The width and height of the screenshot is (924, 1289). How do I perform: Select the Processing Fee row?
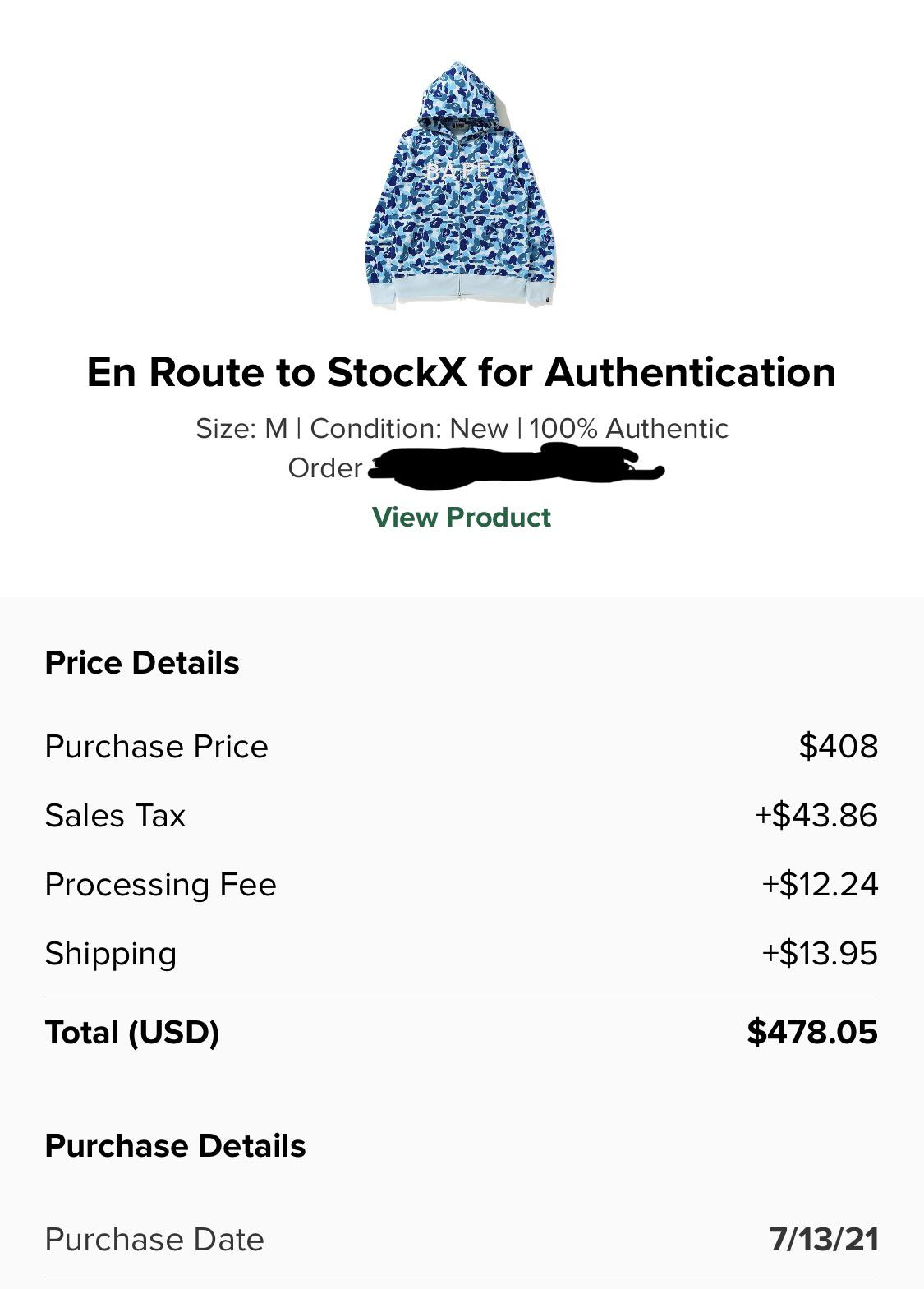pos(161,885)
